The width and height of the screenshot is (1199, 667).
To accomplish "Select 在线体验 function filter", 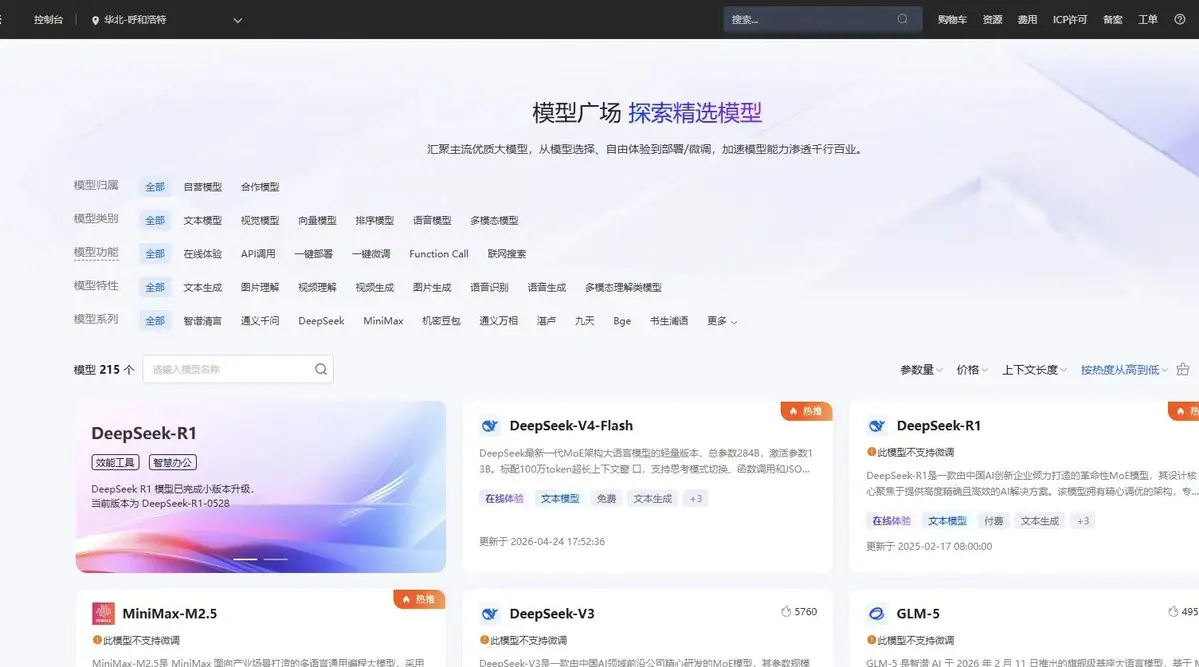I will [203, 254].
